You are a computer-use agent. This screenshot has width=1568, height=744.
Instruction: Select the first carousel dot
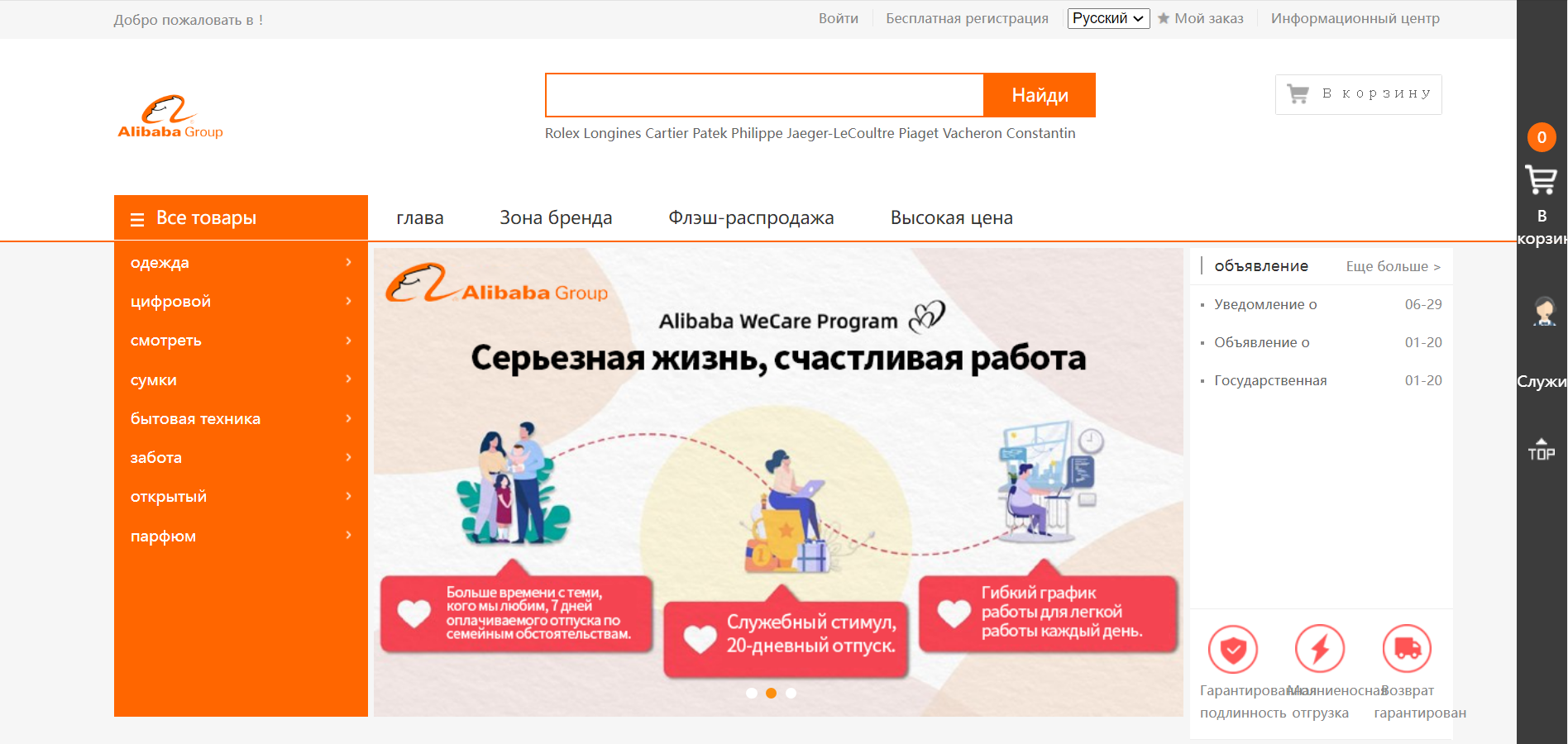(x=752, y=693)
